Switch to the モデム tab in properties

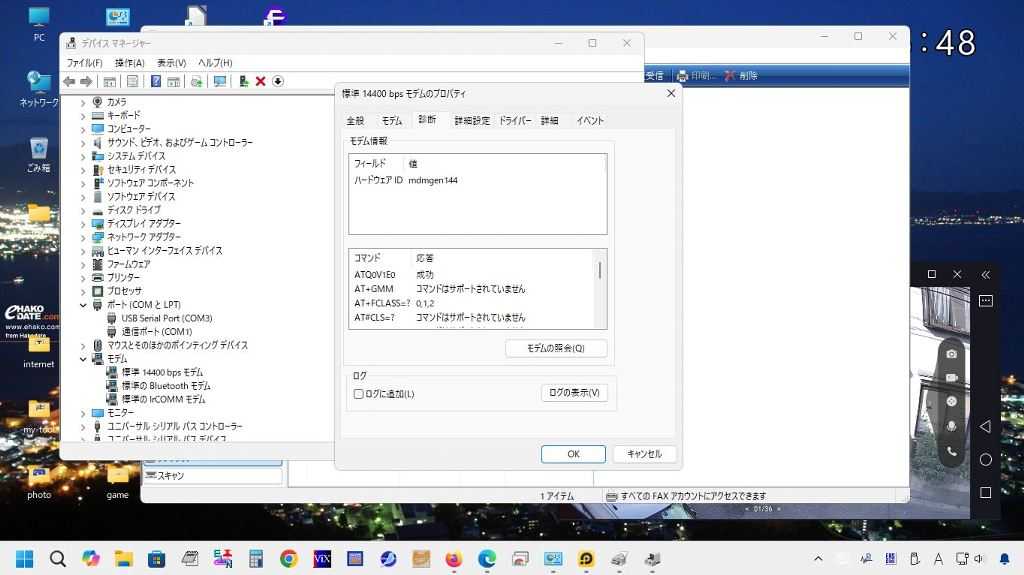(392, 121)
